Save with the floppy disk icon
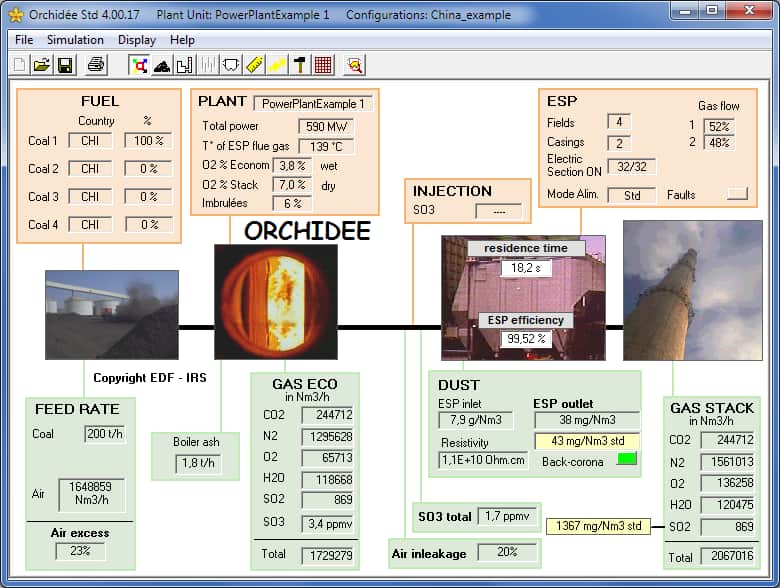 click(65, 65)
